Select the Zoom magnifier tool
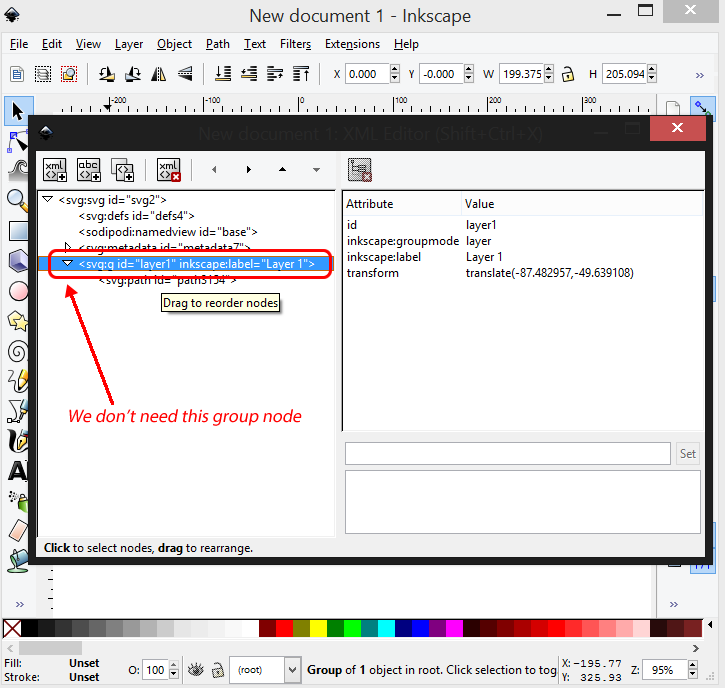 pos(18,200)
